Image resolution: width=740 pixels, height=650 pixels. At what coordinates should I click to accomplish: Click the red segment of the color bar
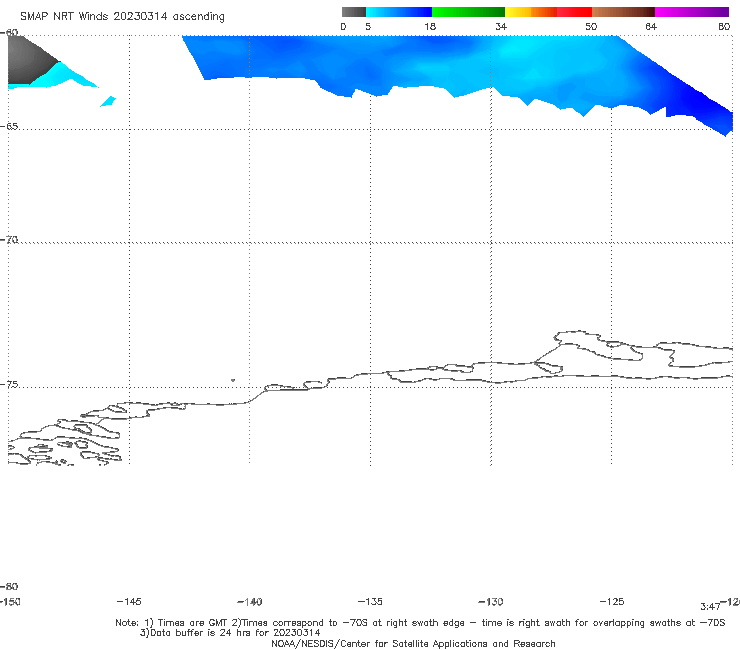[x=574, y=12]
